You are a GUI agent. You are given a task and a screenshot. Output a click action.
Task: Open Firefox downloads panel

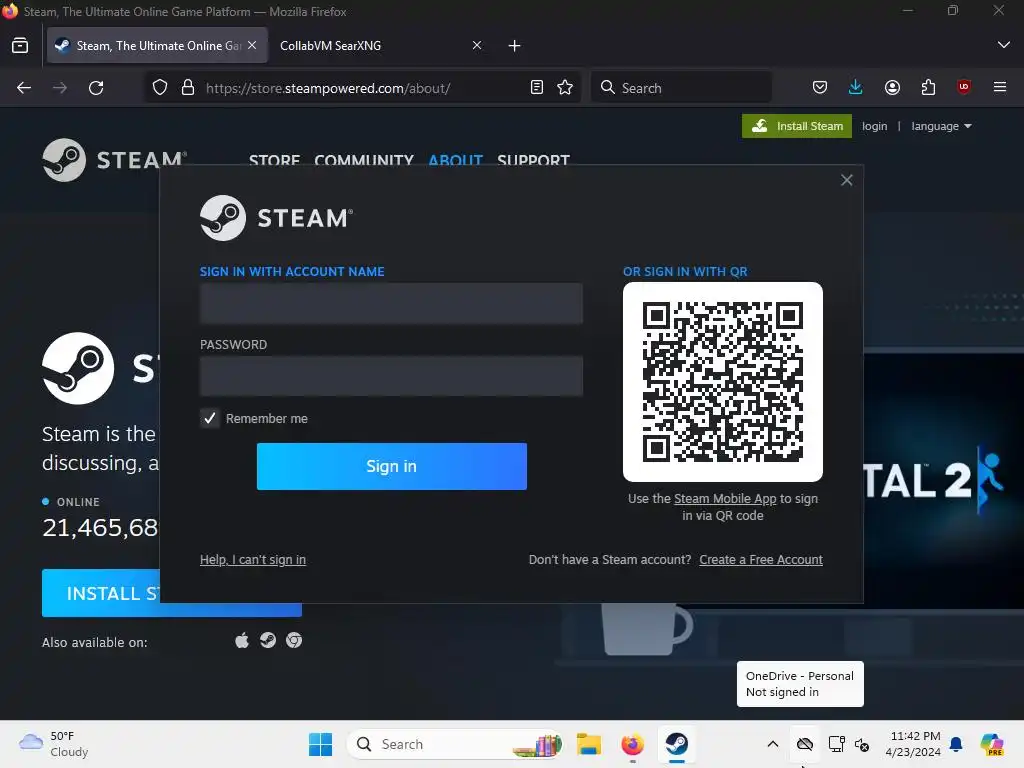856,88
